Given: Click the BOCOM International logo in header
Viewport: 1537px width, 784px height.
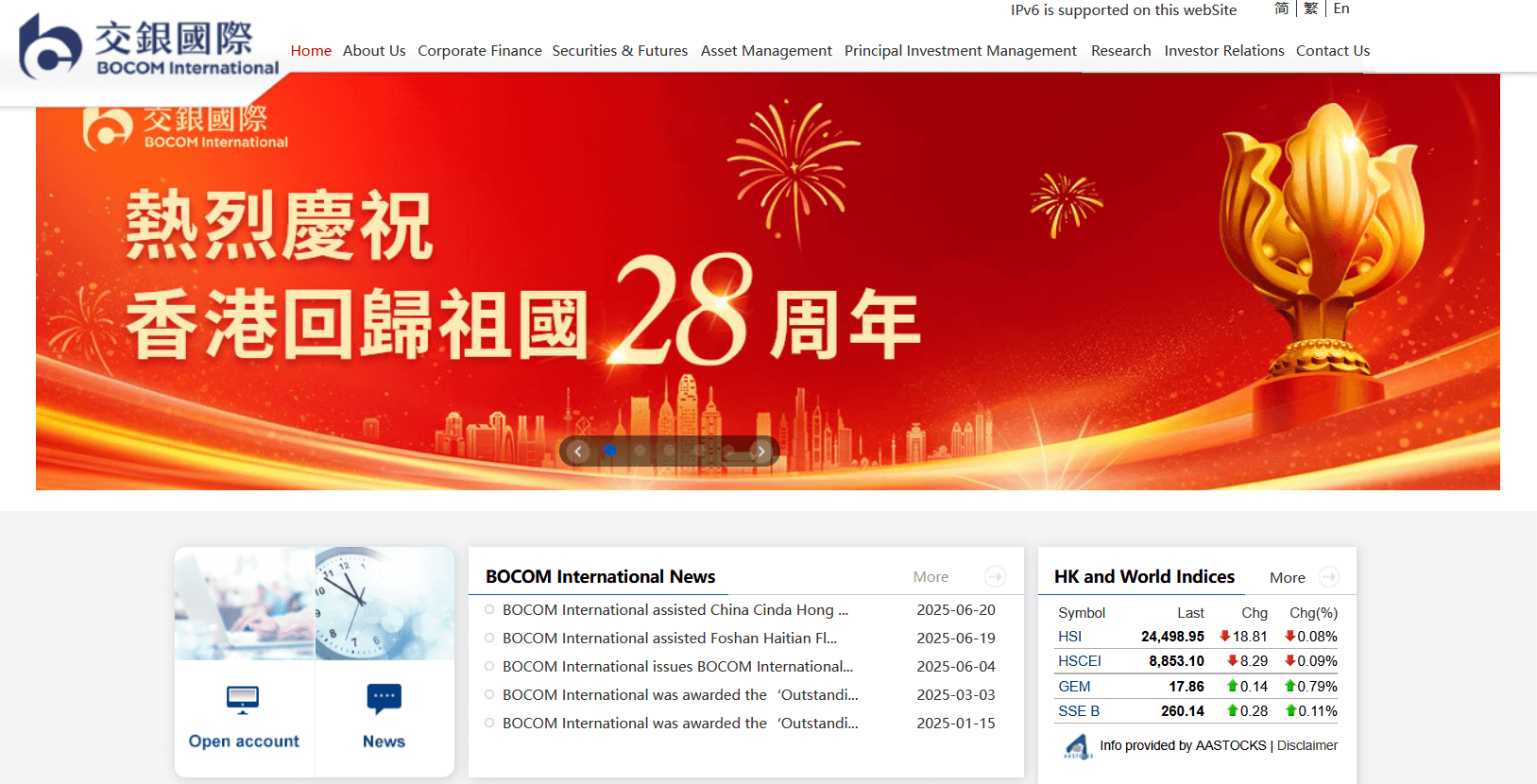Looking at the screenshot, I should 149,45.
